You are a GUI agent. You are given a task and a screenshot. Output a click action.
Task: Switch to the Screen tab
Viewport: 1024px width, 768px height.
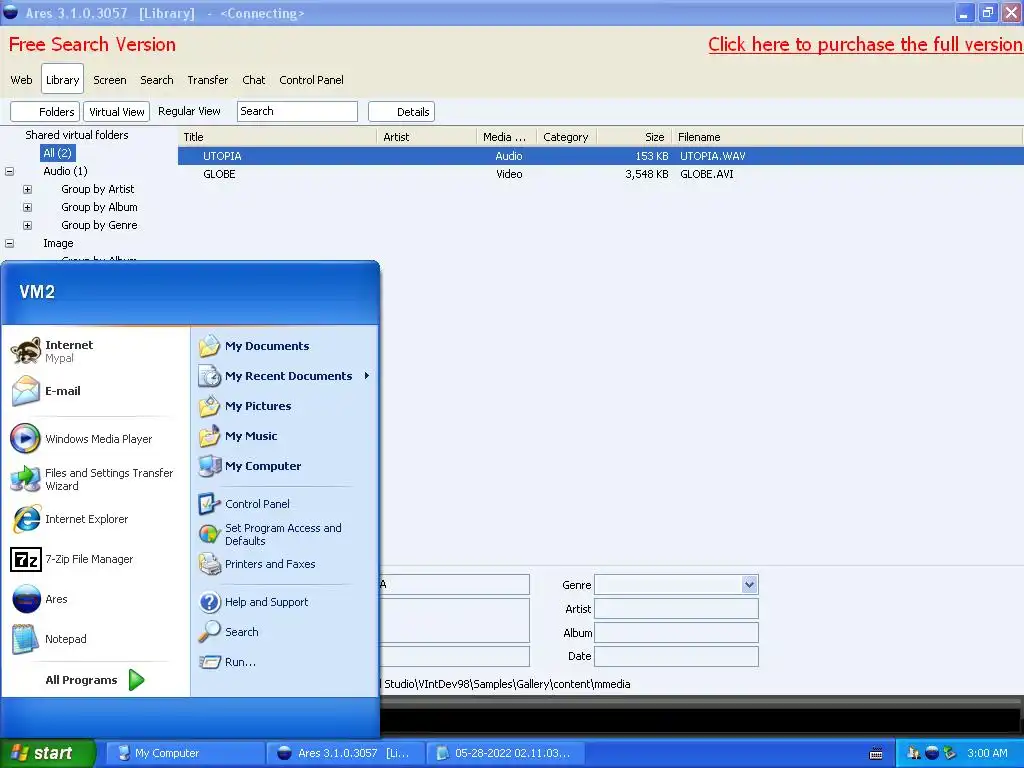(x=110, y=80)
